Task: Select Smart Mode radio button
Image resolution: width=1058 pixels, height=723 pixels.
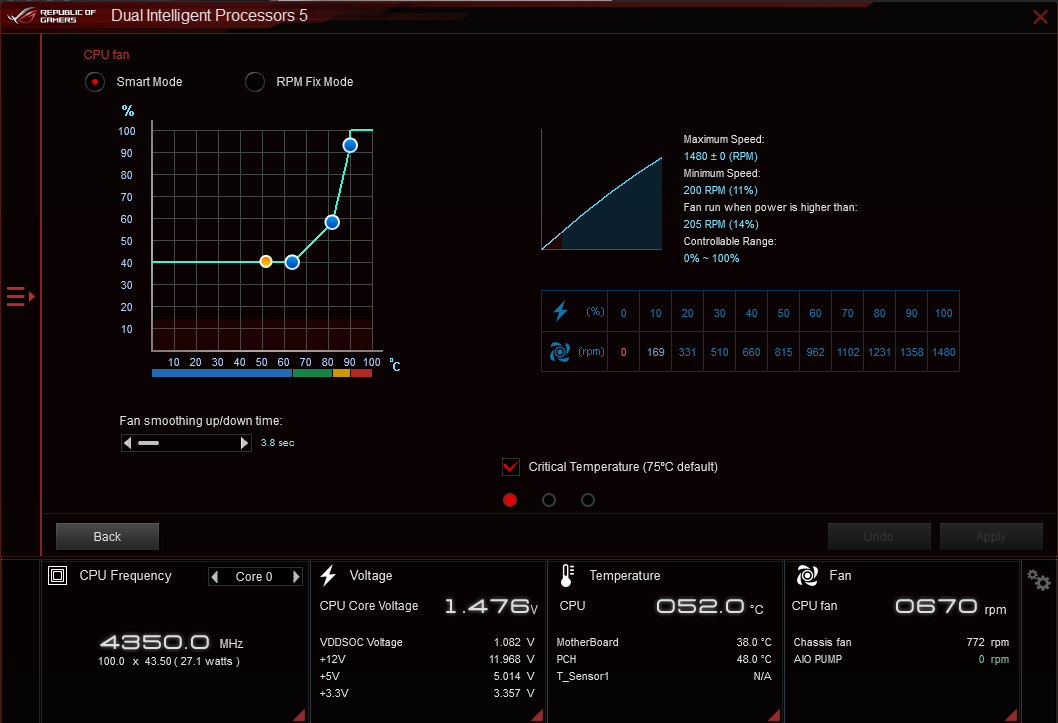Action: coord(94,82)
